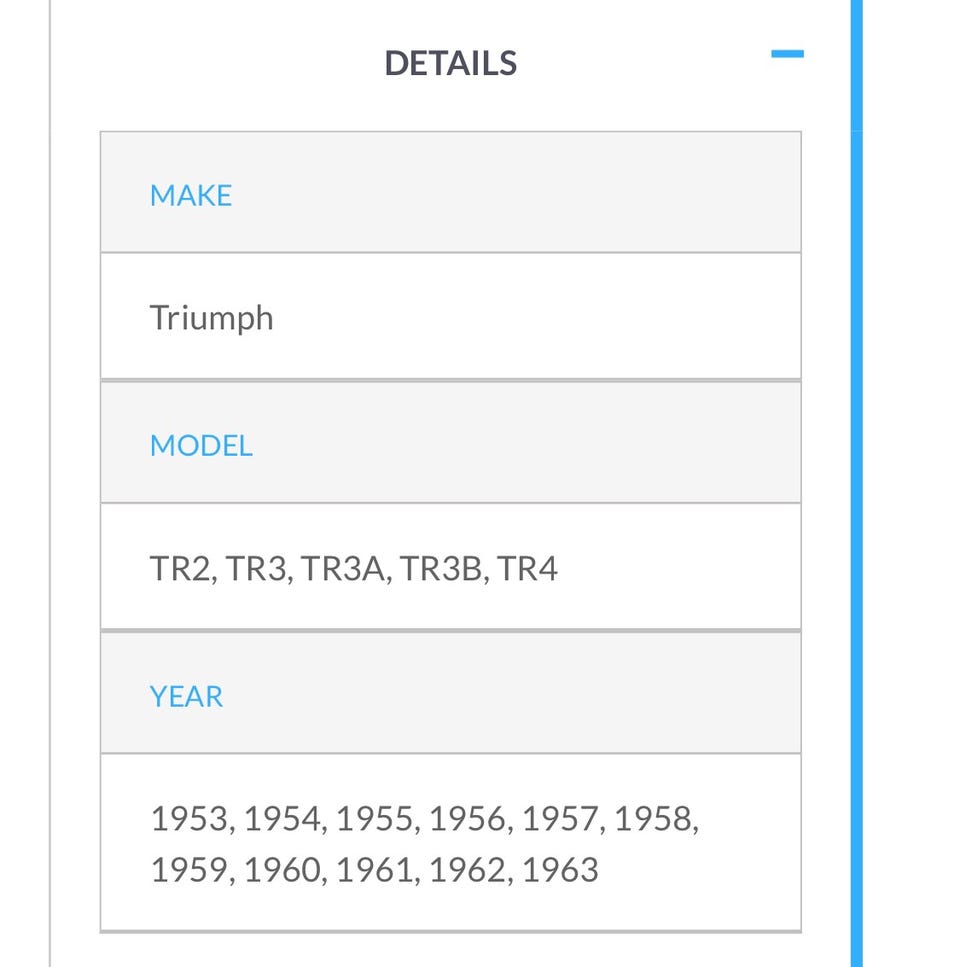Click the YEAR label
Viewport: 960px width, 967px height.
186,697
